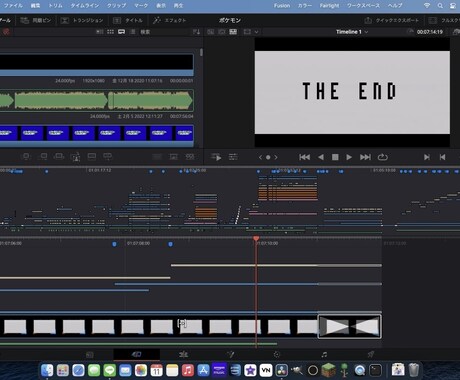Select the transition clip at end of timeline
This screenshot has height=380, width=460.
coord(350,326)
